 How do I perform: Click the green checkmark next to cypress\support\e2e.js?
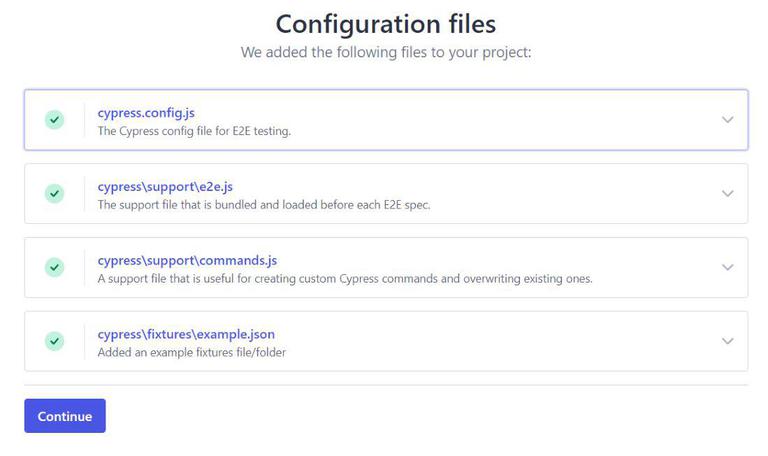(54, 193)
